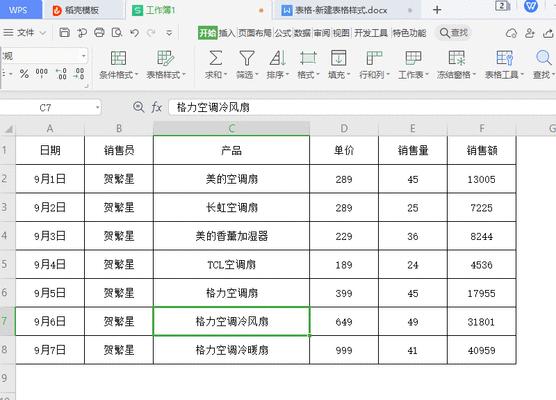Click the collaboration user-plus icon

point(530,33)
